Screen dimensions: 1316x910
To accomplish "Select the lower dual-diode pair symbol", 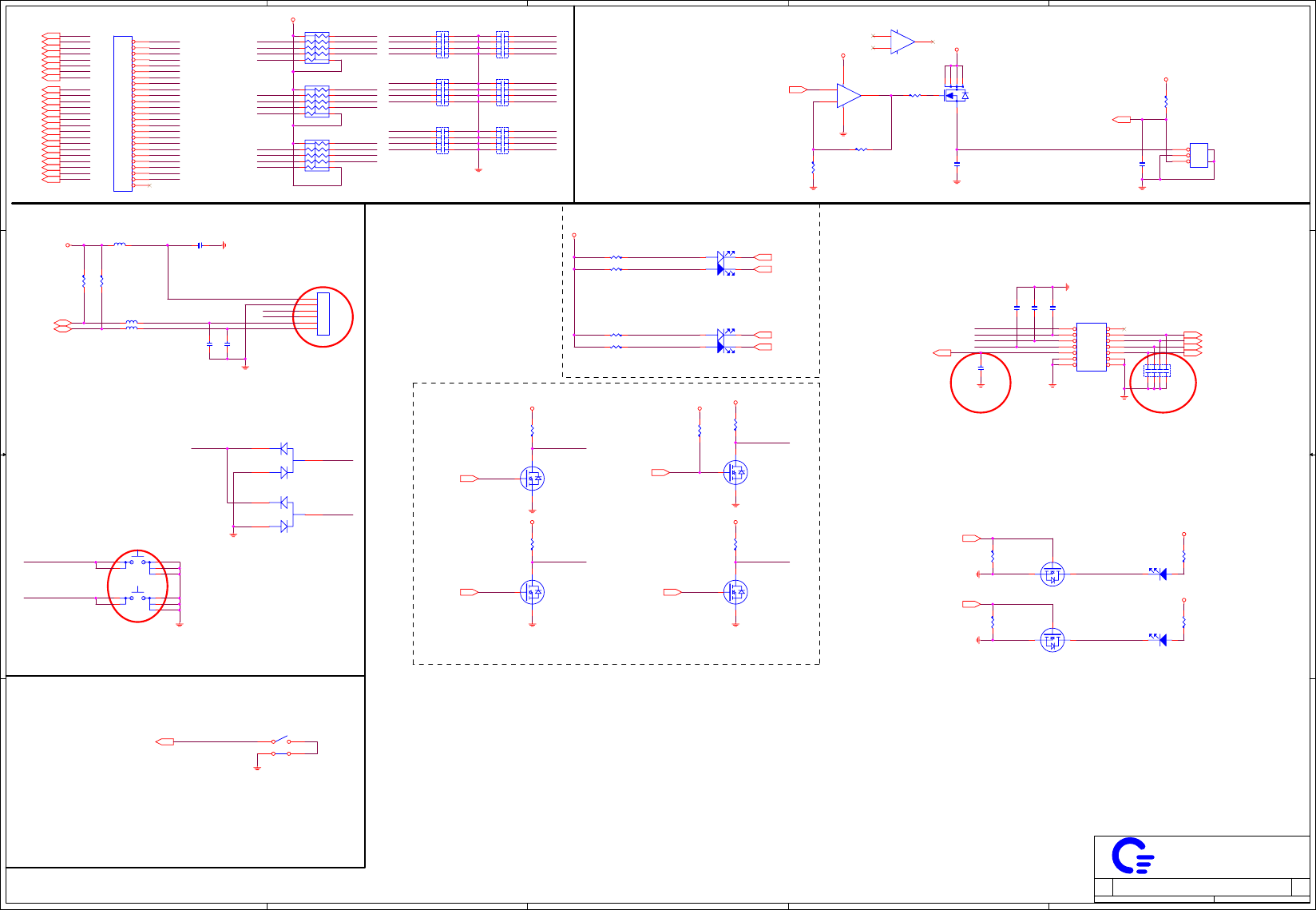I will tap(286, 515).
